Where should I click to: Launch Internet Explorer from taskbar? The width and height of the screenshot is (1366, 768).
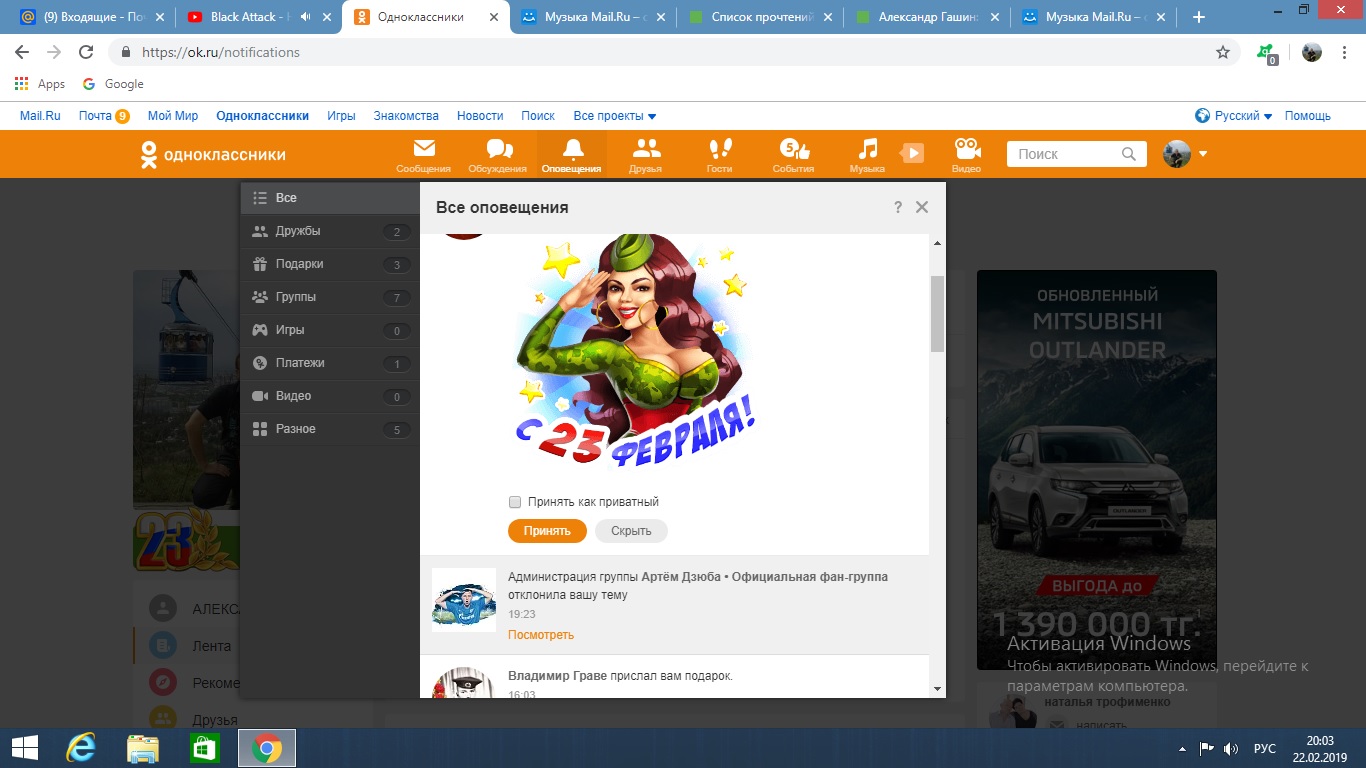80,748
